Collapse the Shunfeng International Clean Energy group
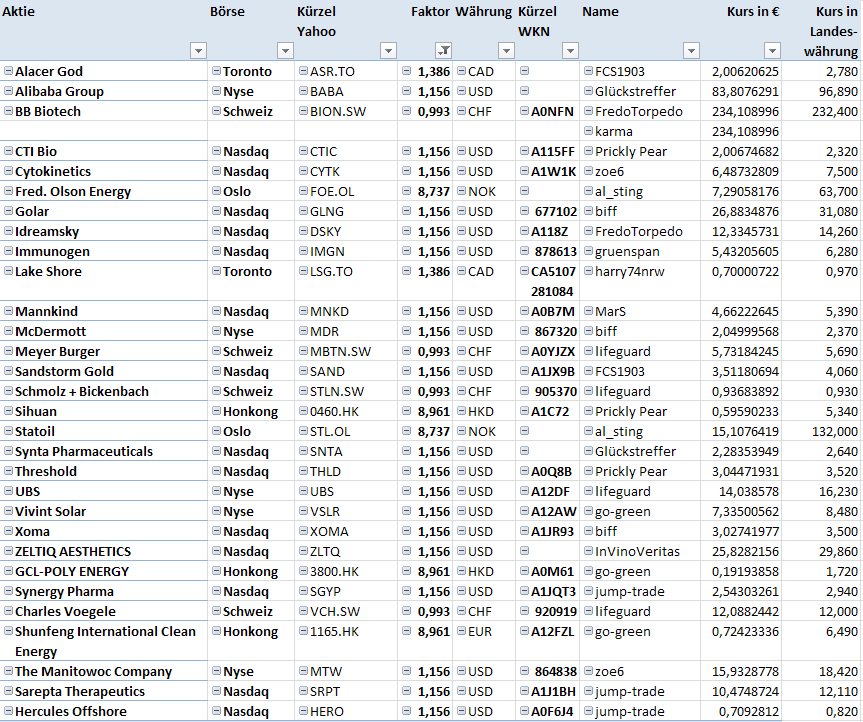The height and width of the screenshot is (722, 863). click(x=9, y=631)
